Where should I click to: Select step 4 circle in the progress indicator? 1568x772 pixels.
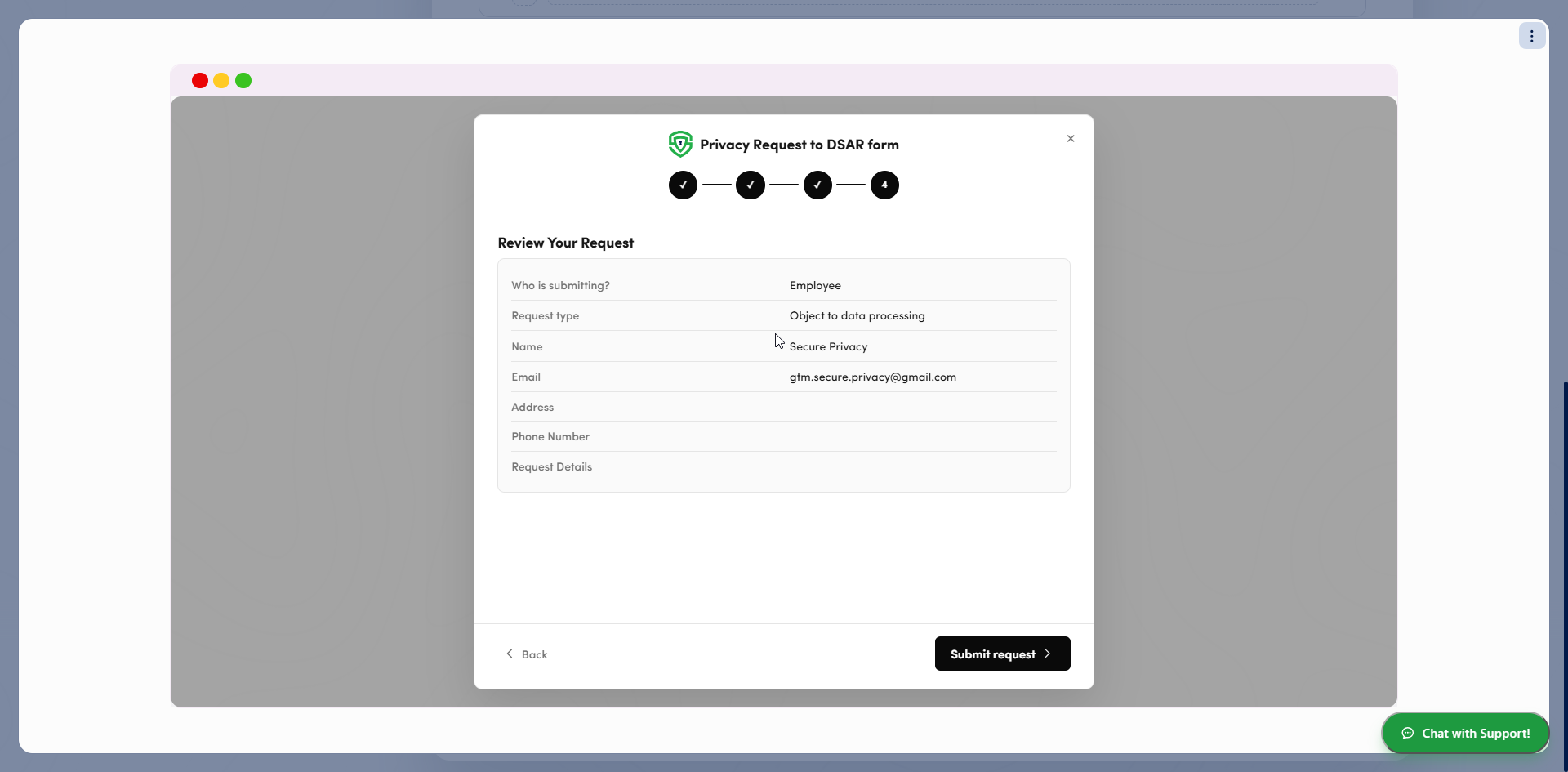coord(884,185)
